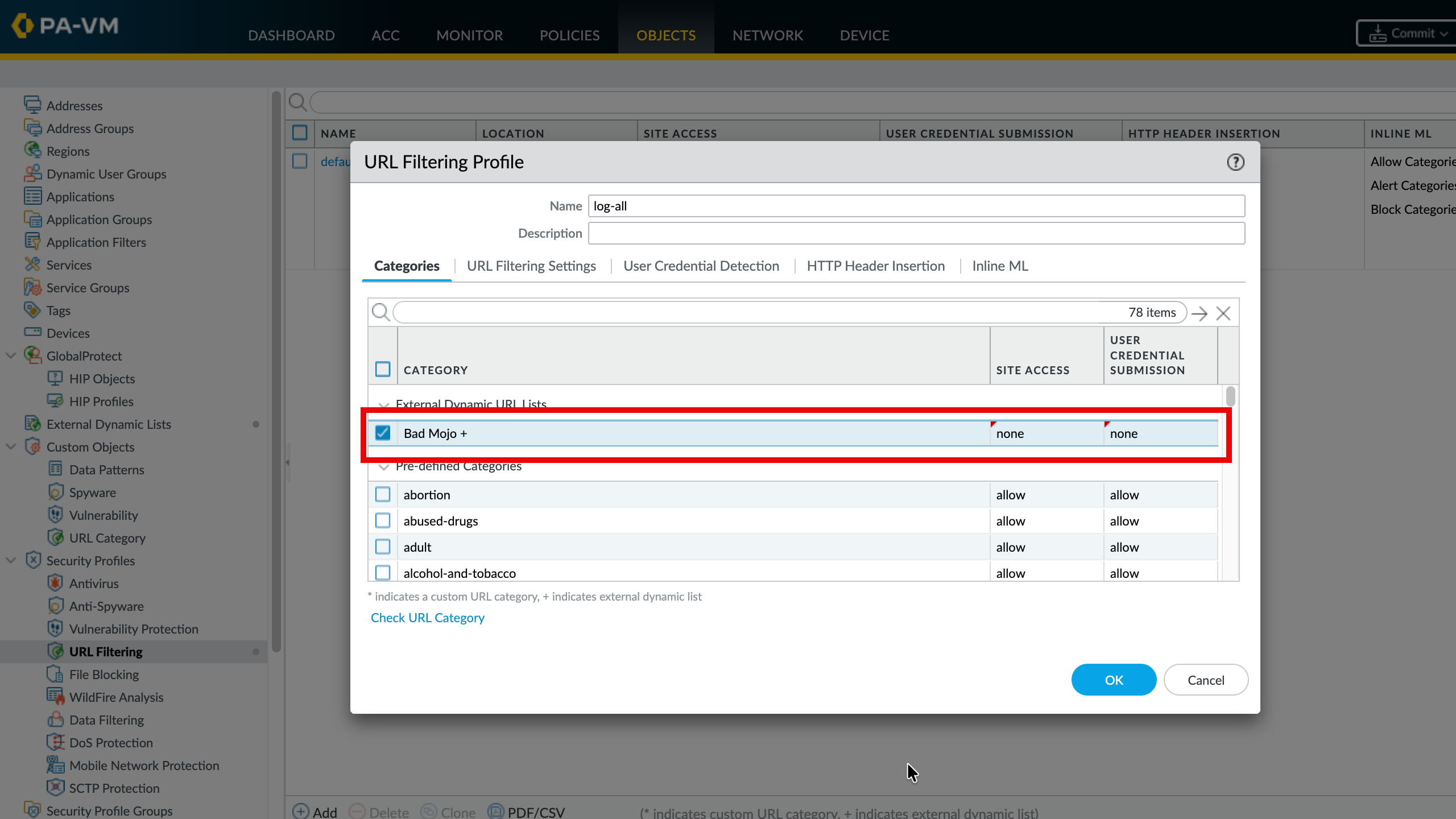
Task: Collapse the GlobalProtect tree node
Action: coord(11,355)
